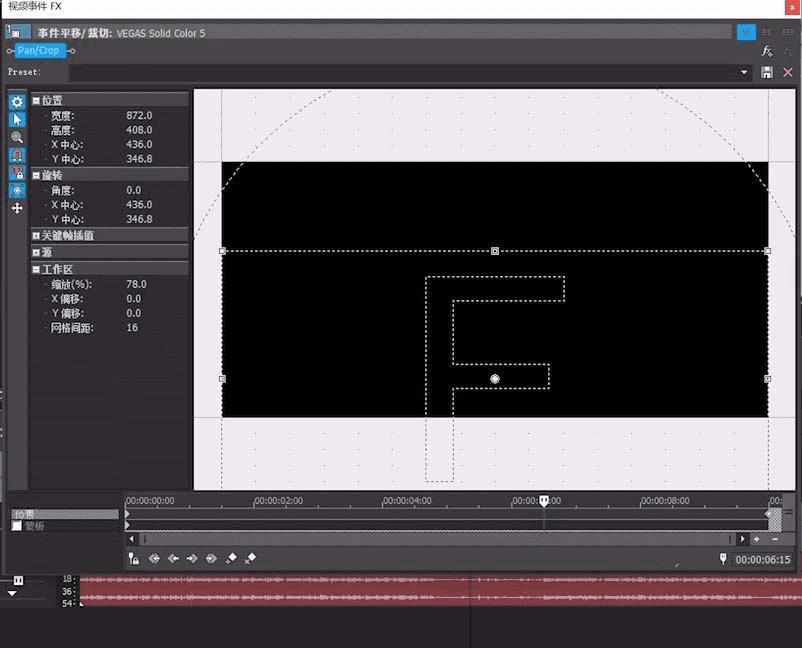802x648 pixels.
Task: Collapse the 工作区 section
Action: pos(36,269)
